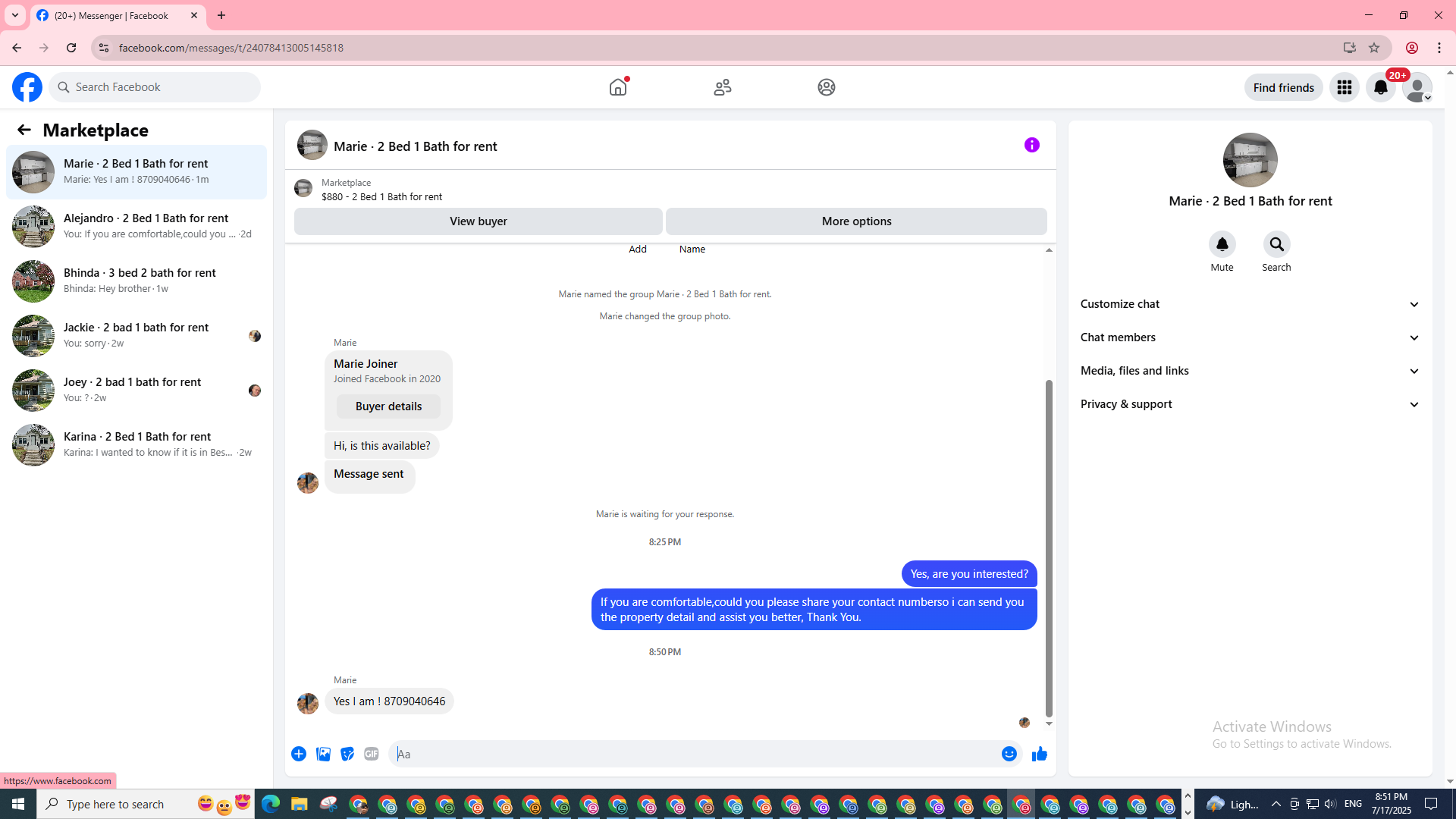Click the volume icon in system tray

click(x=1330, y=804)
